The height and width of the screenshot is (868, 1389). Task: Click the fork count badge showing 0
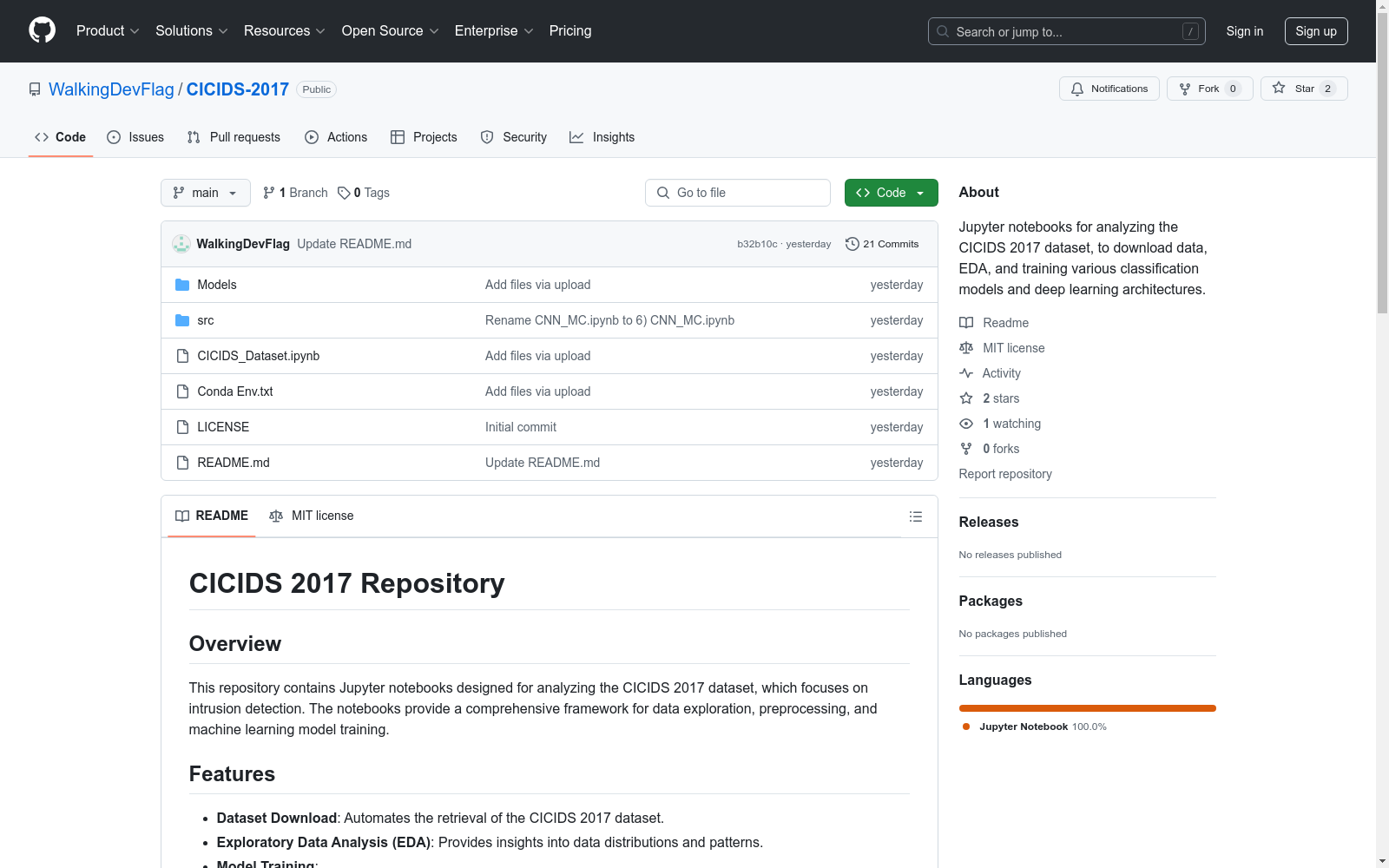tap(1233, 89)
